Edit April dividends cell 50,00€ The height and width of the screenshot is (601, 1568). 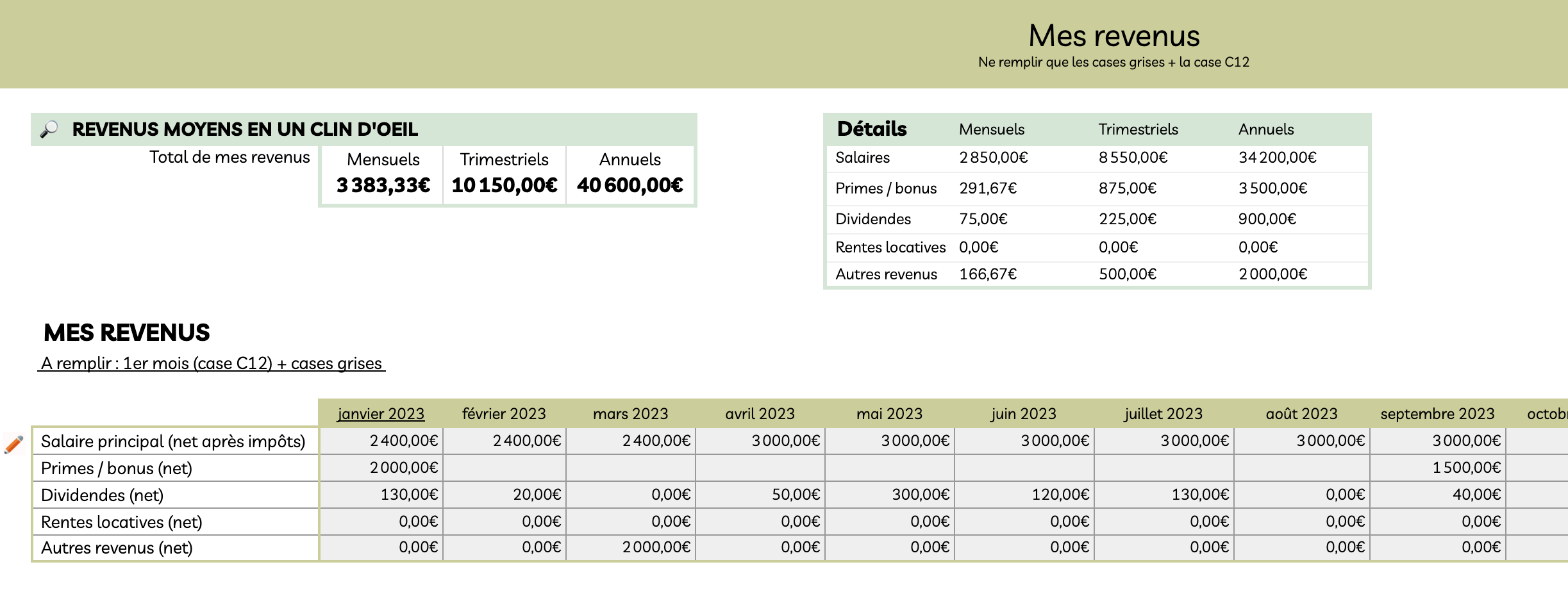click(x=761, y=495)
